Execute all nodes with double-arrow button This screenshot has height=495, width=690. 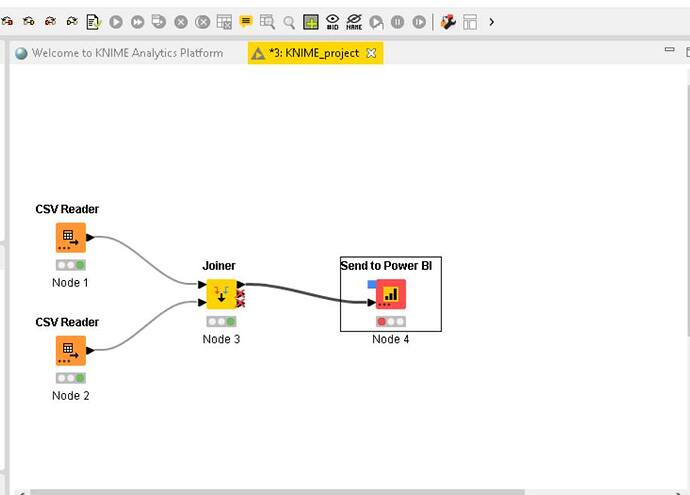[137, 22]
